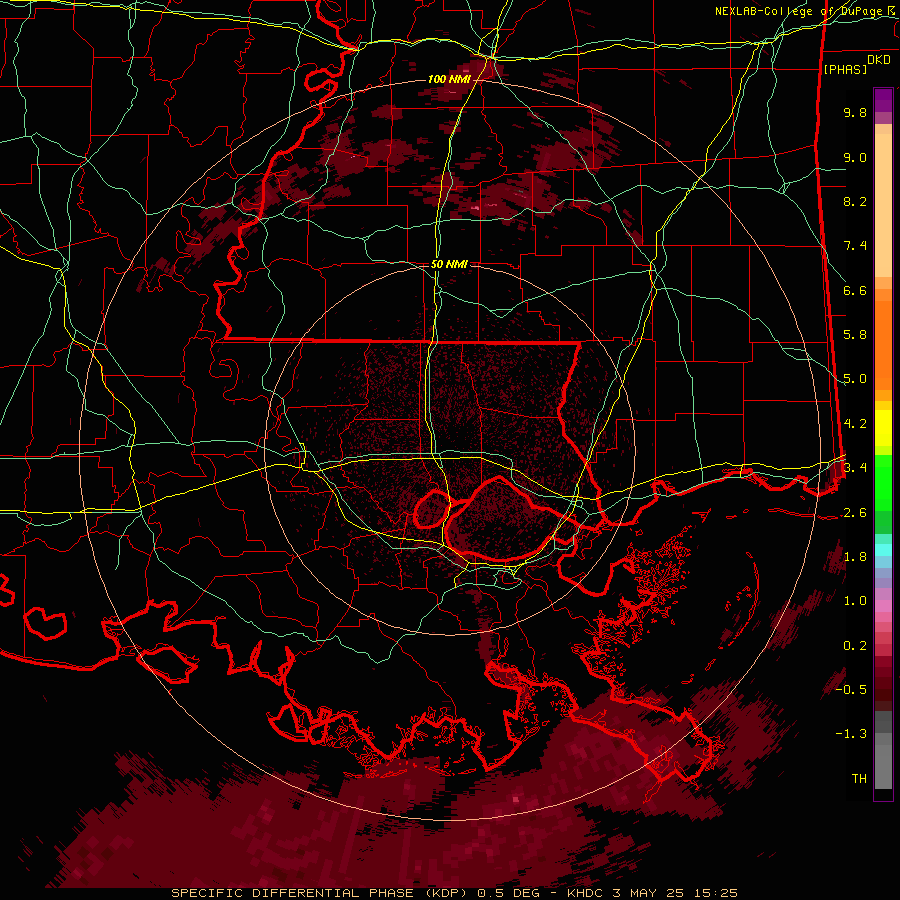Pick the peach segment of the color bar
Image resolution: width=900 pixels, height=900 pixels.
point(883,205)
